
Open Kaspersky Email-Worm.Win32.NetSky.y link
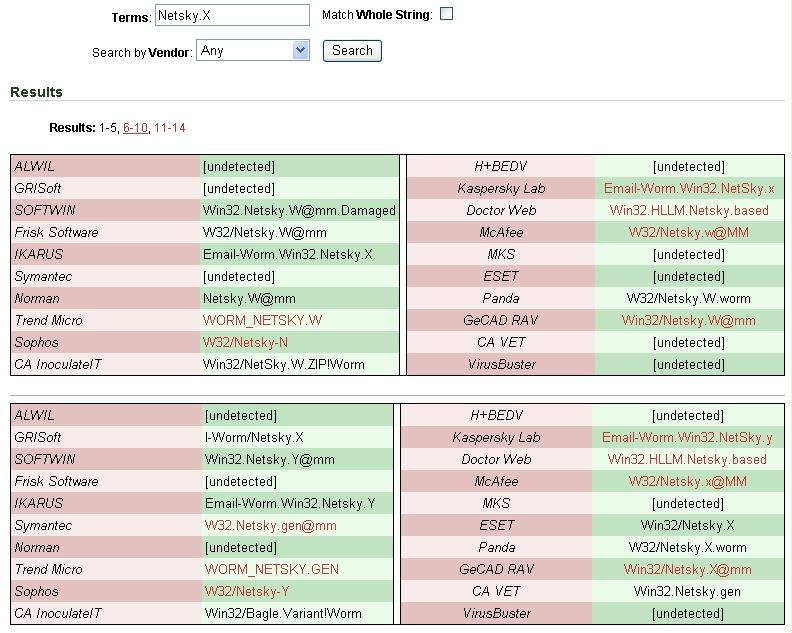(687, 437)
